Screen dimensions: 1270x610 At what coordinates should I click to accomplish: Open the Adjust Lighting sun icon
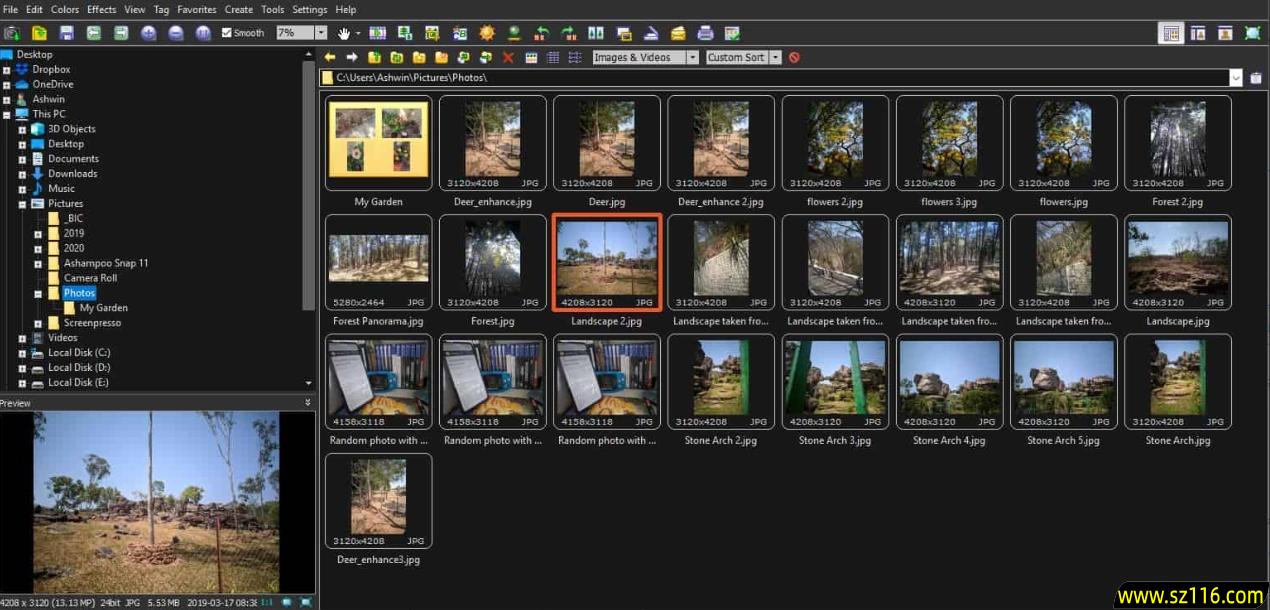(x=487, y=32)
